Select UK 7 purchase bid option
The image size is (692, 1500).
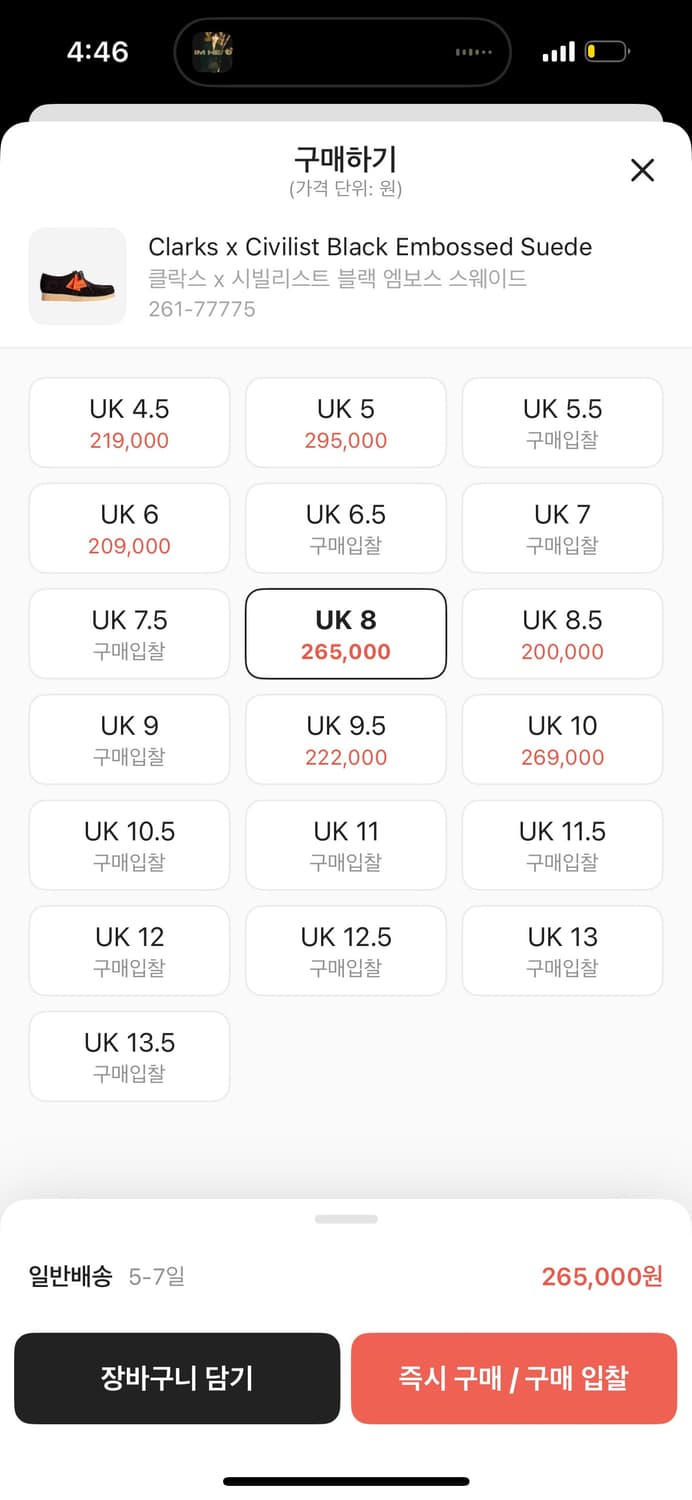[x=562, y=529]
